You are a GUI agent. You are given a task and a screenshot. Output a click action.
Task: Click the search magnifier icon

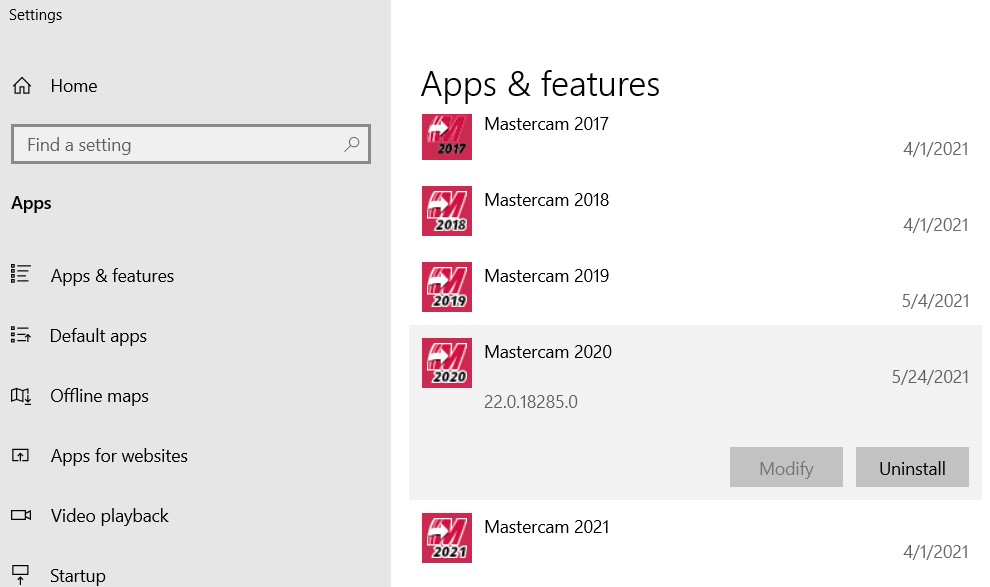(x=352, y=145)
